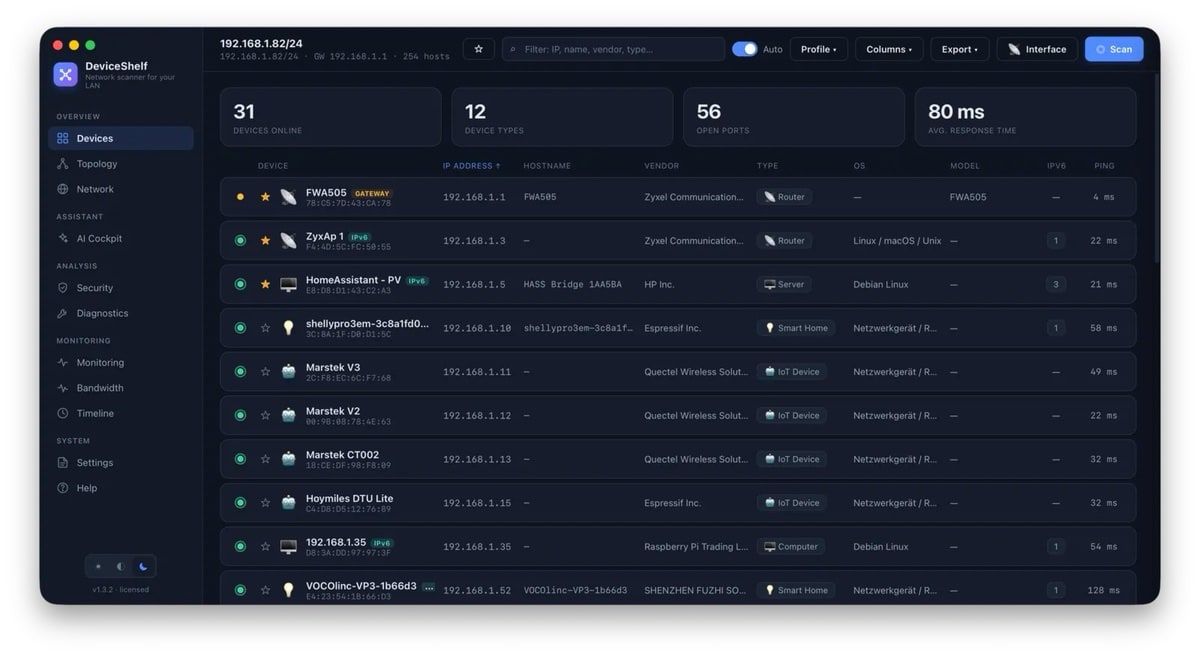Screen dimensions: 1200x657
Task: Select the dark theme moon icon
Action: click(143, 567)
